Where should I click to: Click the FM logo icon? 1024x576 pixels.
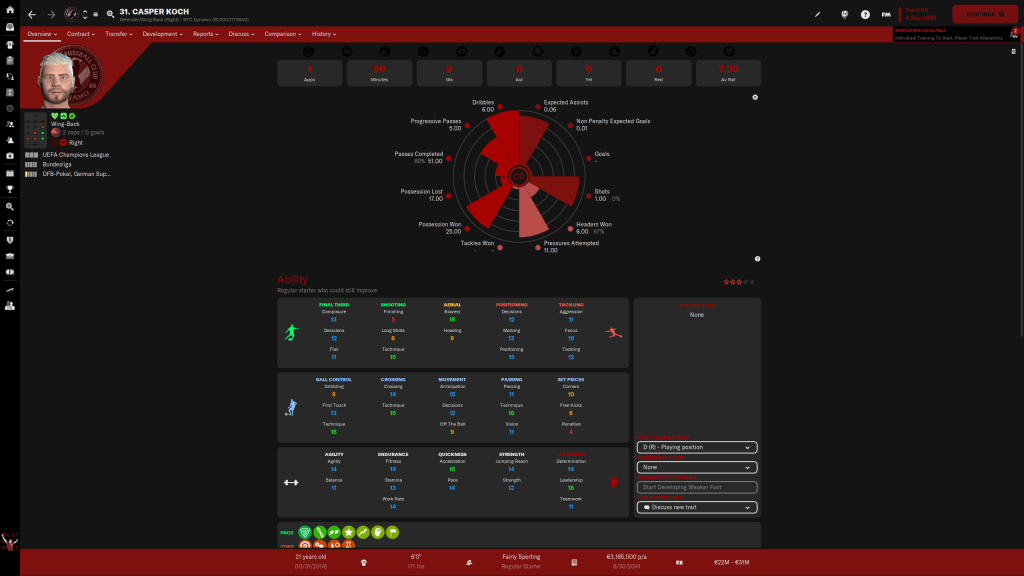click(886, 14)
